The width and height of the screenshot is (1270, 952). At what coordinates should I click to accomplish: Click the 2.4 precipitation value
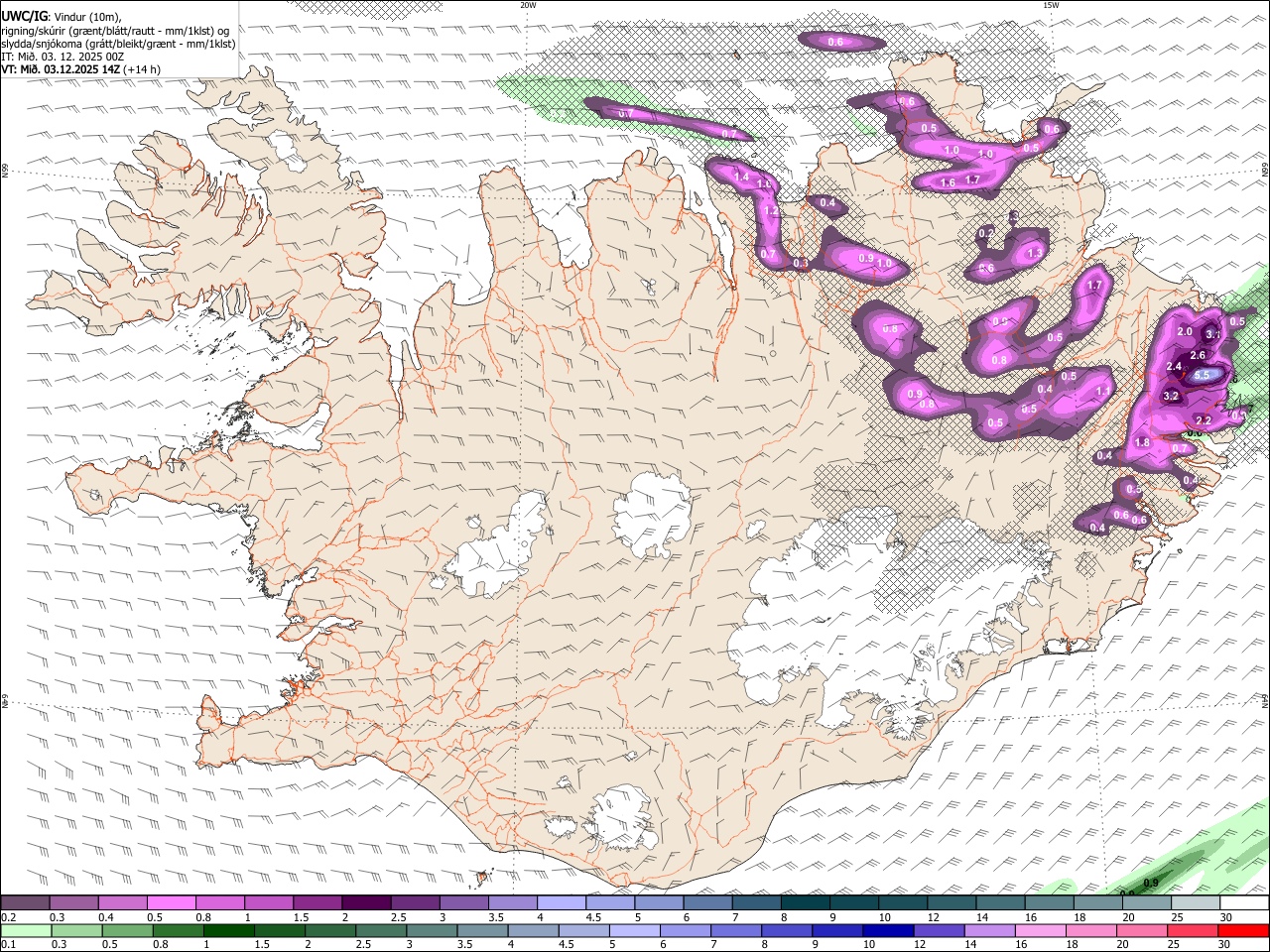[x=1175, y=367]
